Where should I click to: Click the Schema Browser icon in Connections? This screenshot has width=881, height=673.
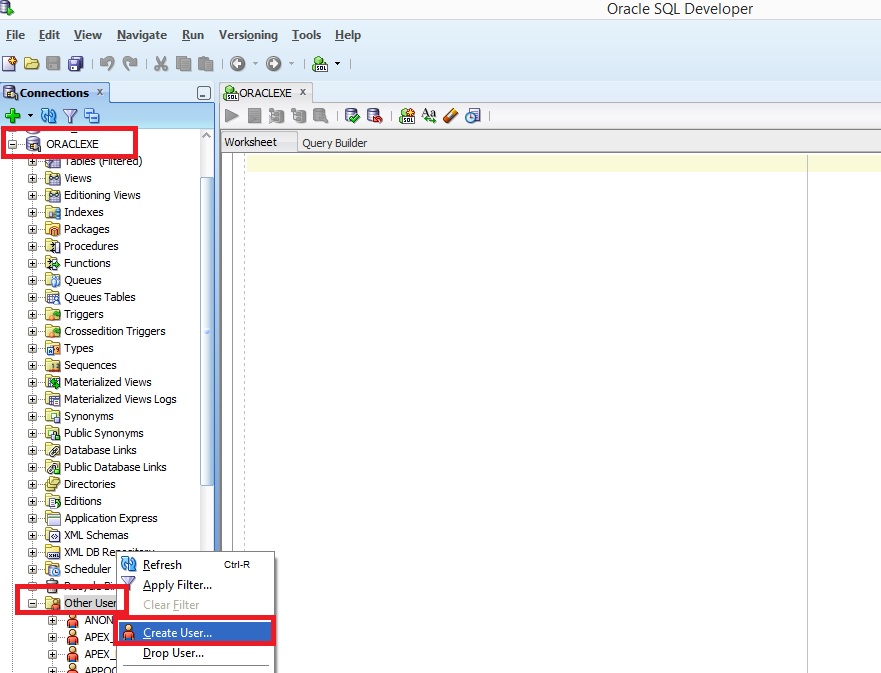click(x=92, y=116)
